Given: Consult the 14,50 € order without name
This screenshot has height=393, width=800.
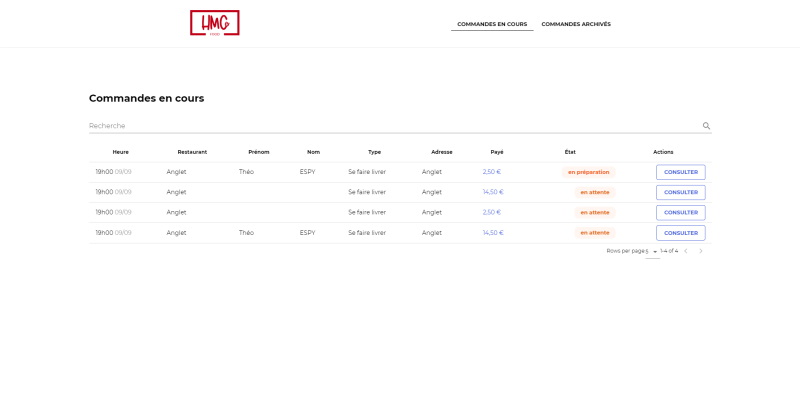Looking at the screenshot, I should [681, 192].
